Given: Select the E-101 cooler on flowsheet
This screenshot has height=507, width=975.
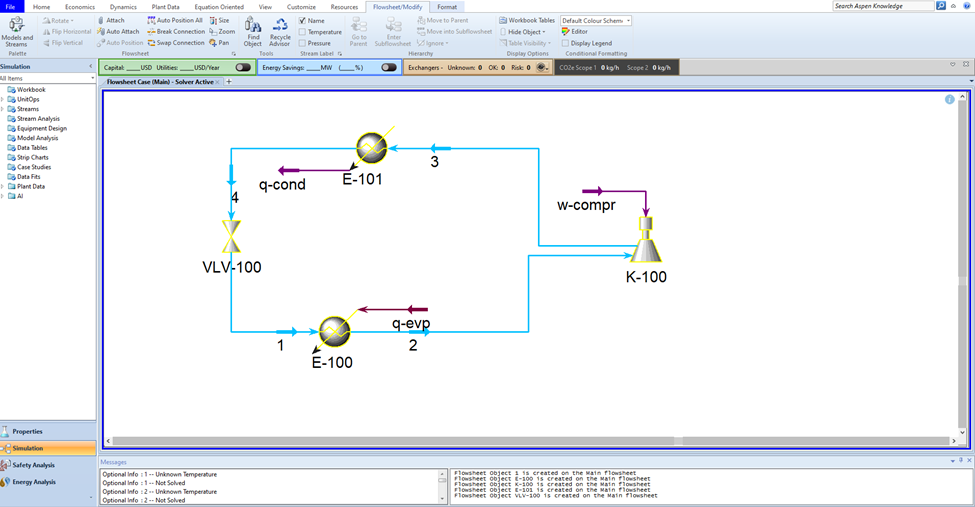Looking at the screenshot, I should pyautogui.click(x=372, y=148).
